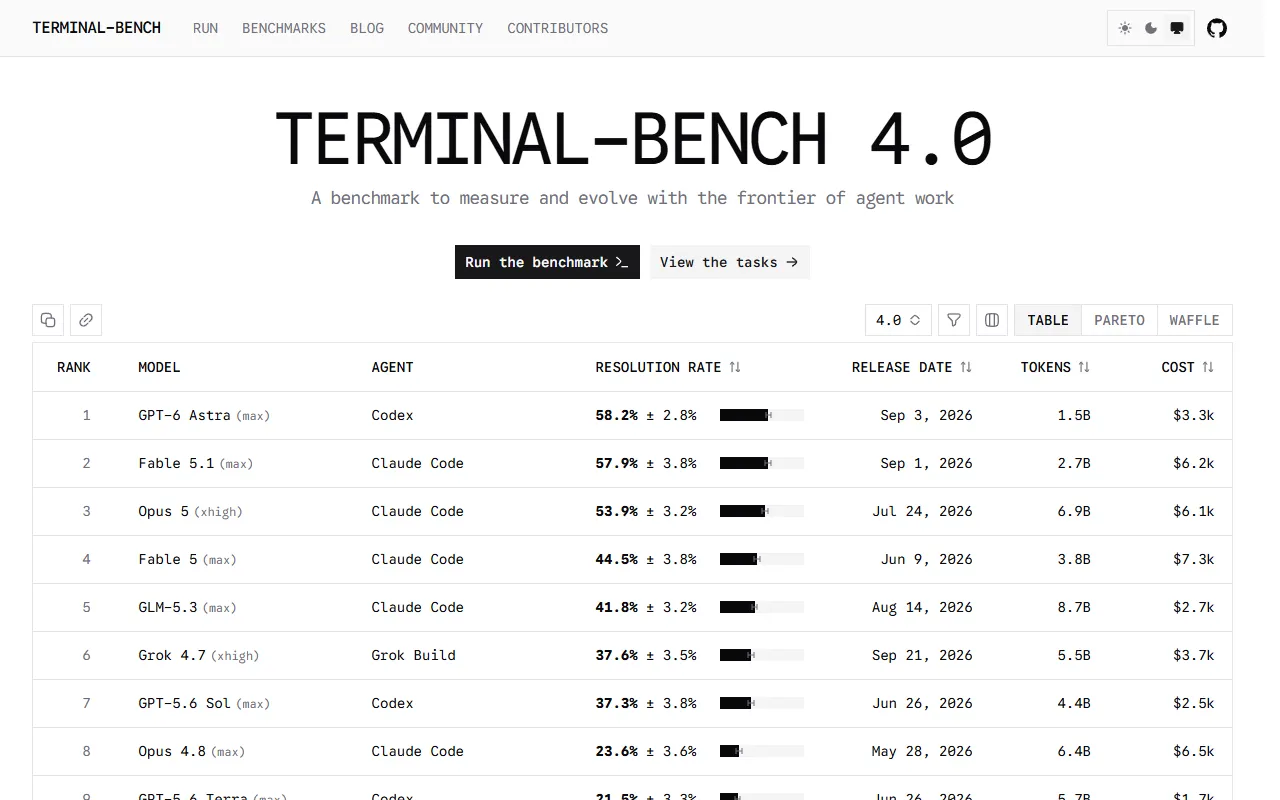Open the 4.0 version dropdown

(898, 320)
